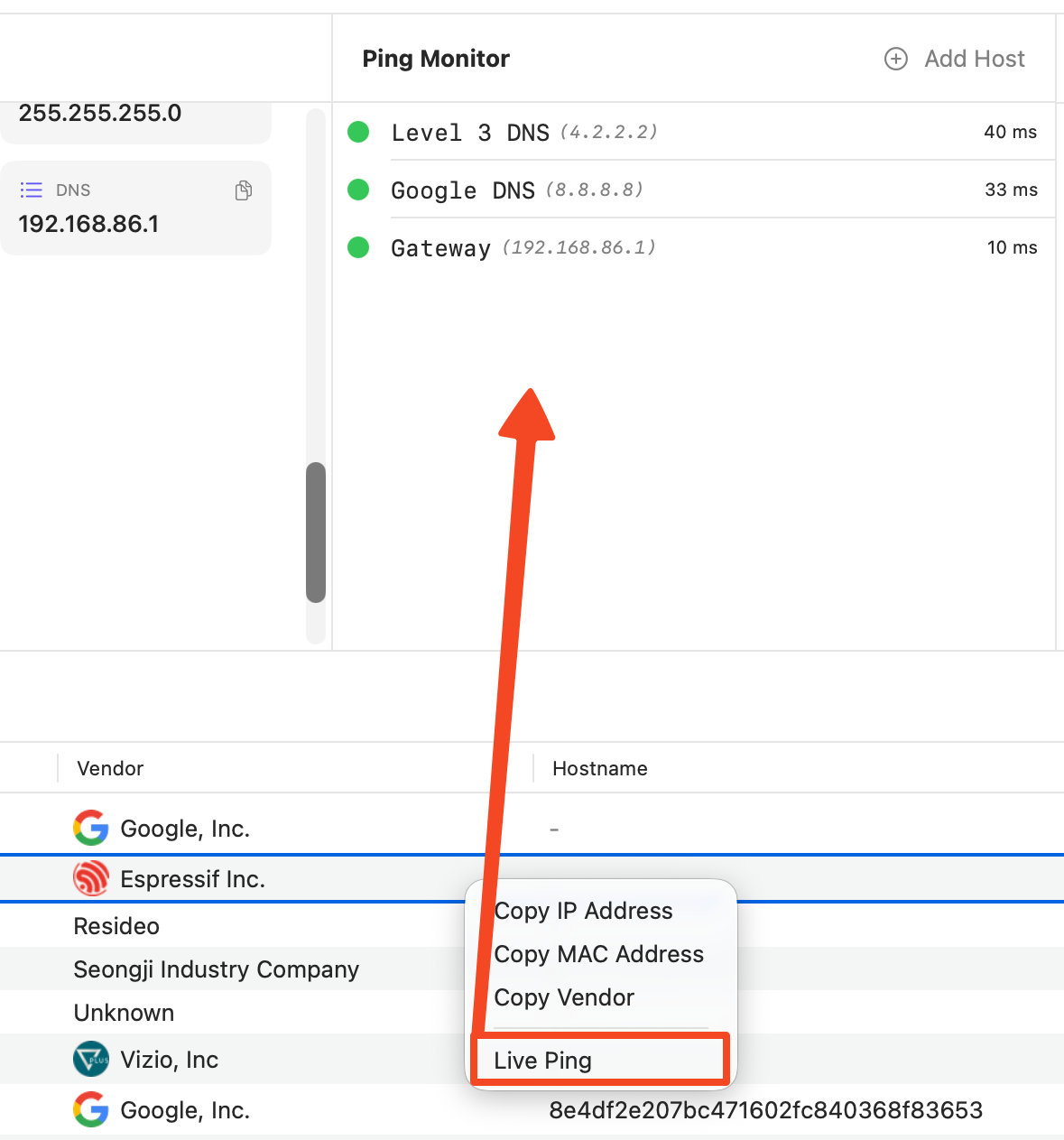
Task: Select Live Ping from context menu
Action: click(542, 1061)
